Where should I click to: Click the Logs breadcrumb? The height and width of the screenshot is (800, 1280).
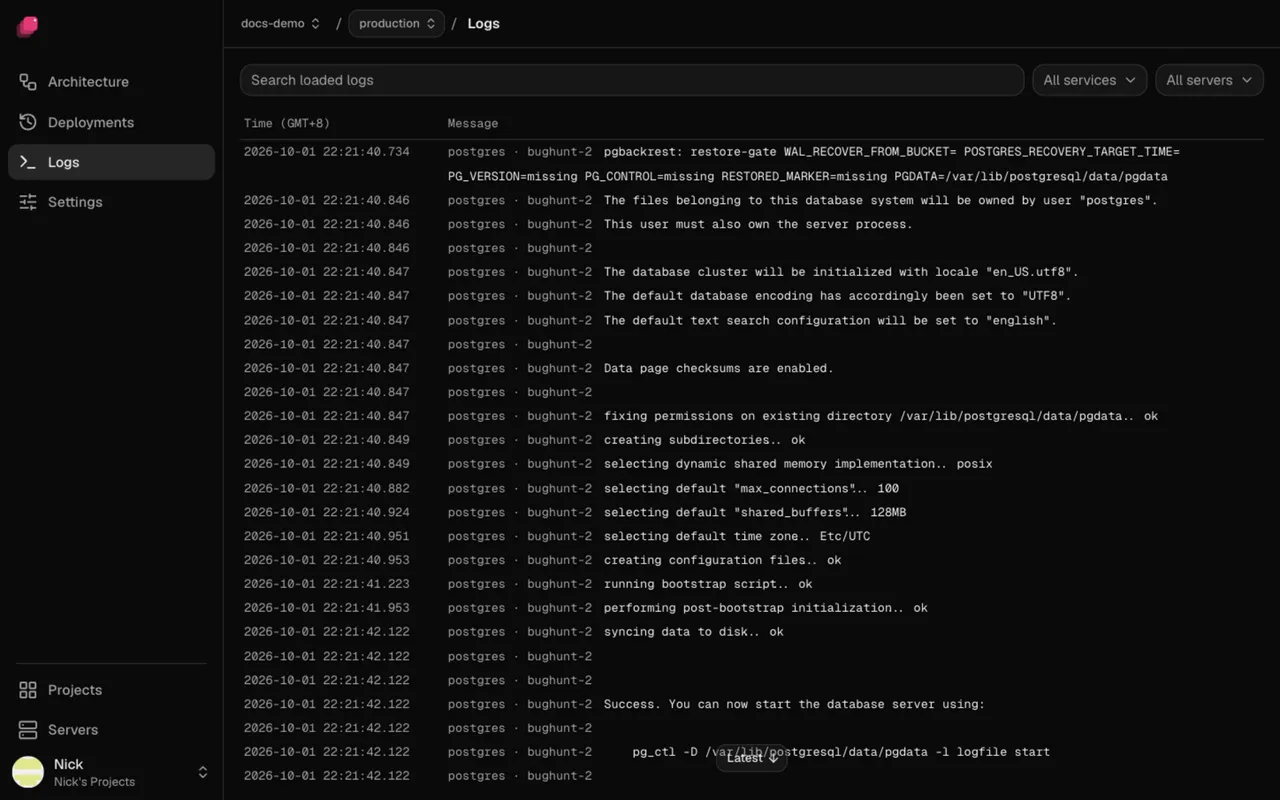pyautogui.click(x=483, y=23)
